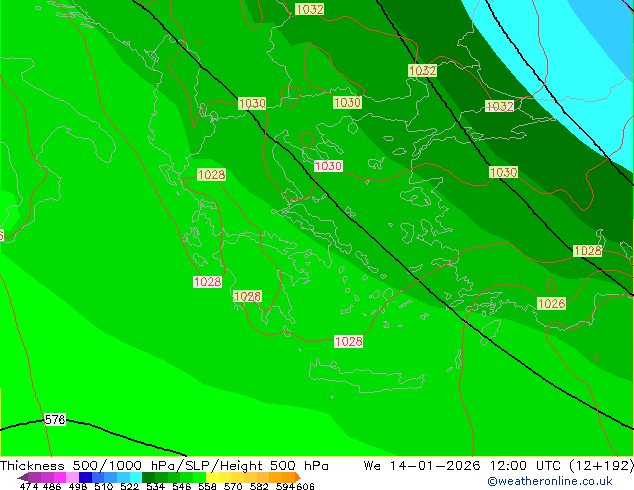Click the legend value 534

(x=155, y=486)
